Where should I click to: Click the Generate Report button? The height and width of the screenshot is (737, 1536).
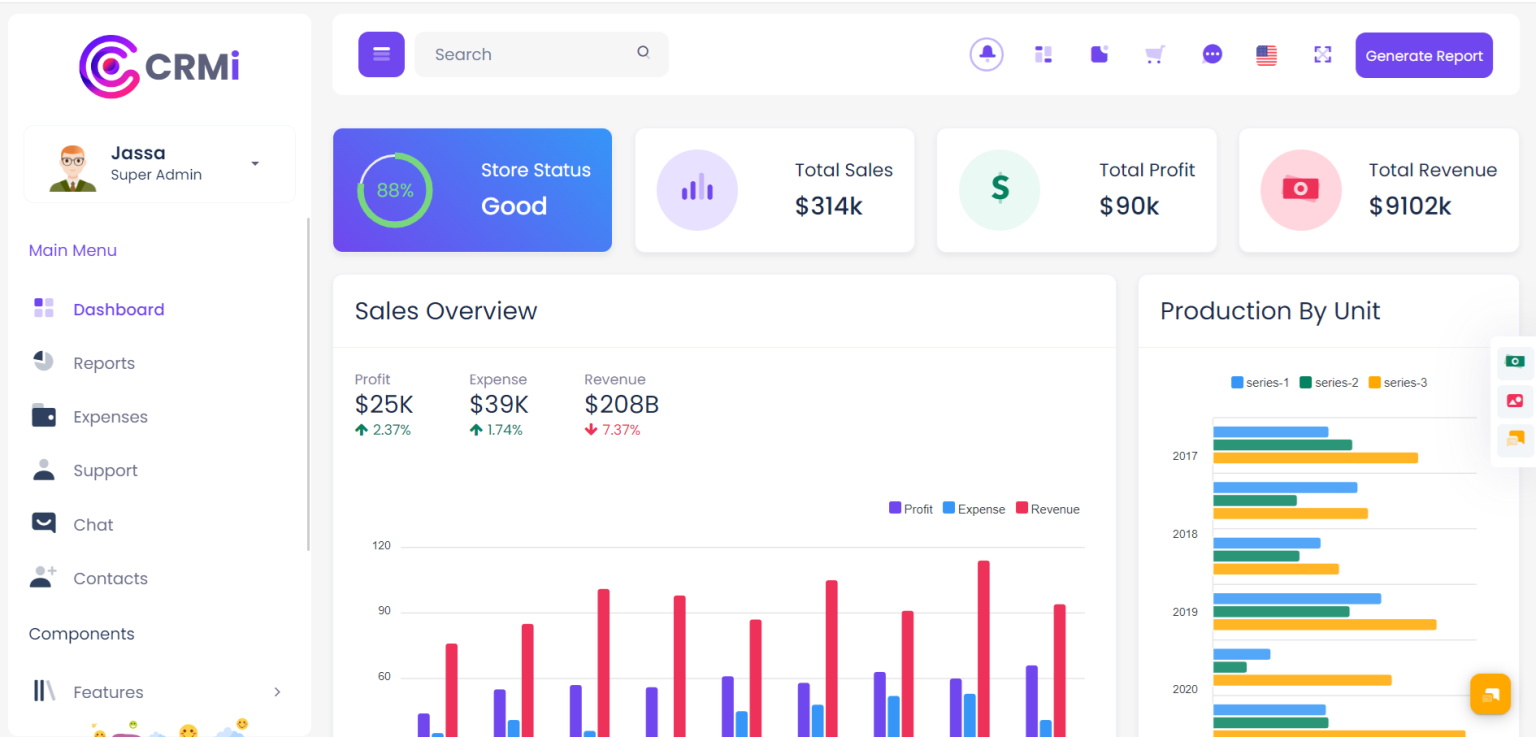point(1424,55)
